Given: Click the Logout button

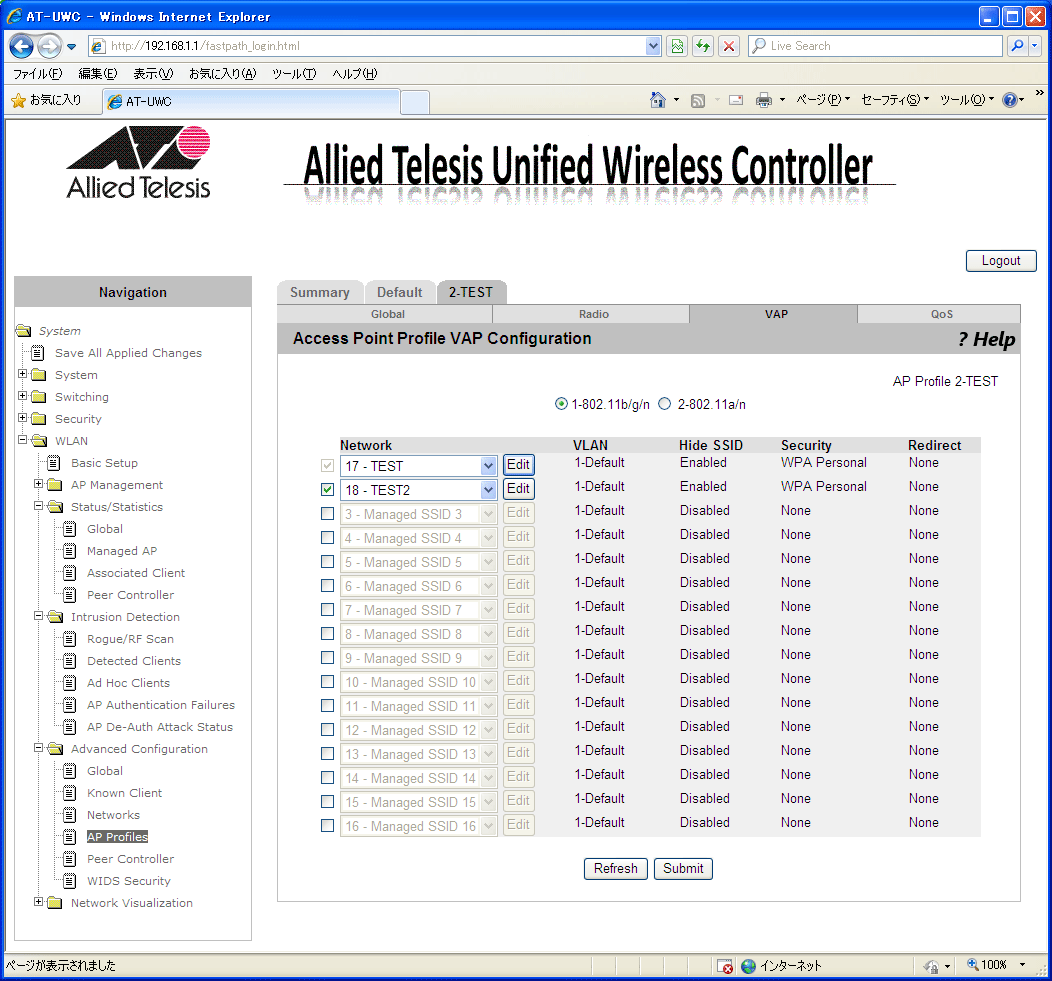Looking at the screenshot, I should coord(1001,261).
